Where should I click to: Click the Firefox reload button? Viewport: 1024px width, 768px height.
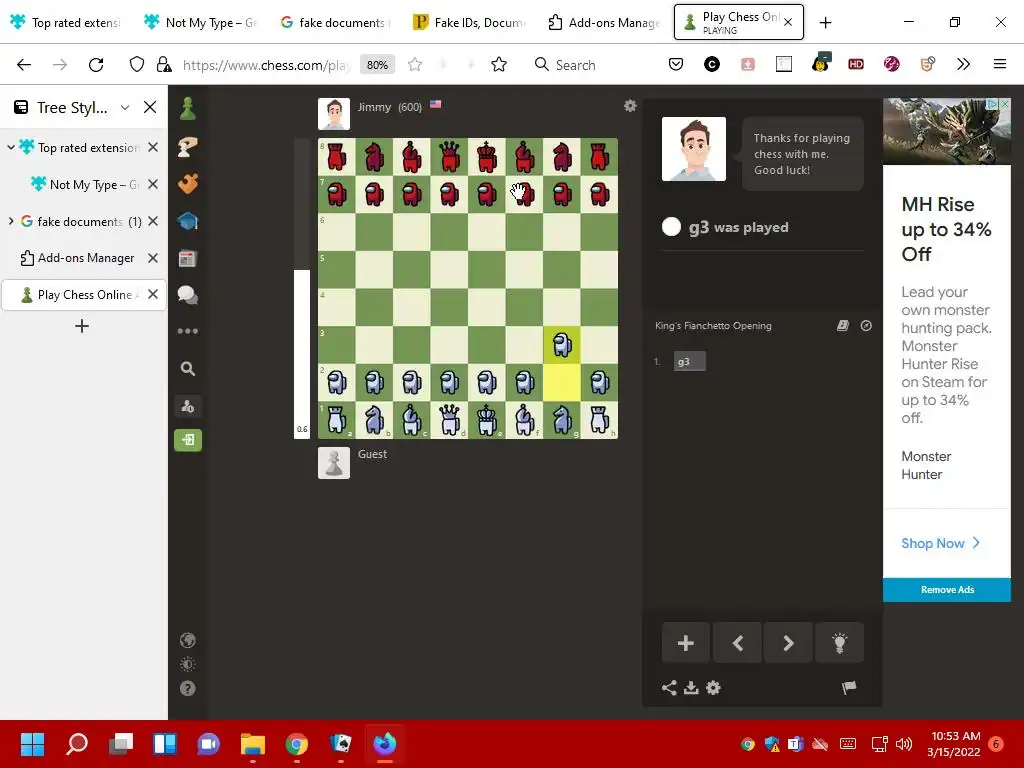coord(96,65)
